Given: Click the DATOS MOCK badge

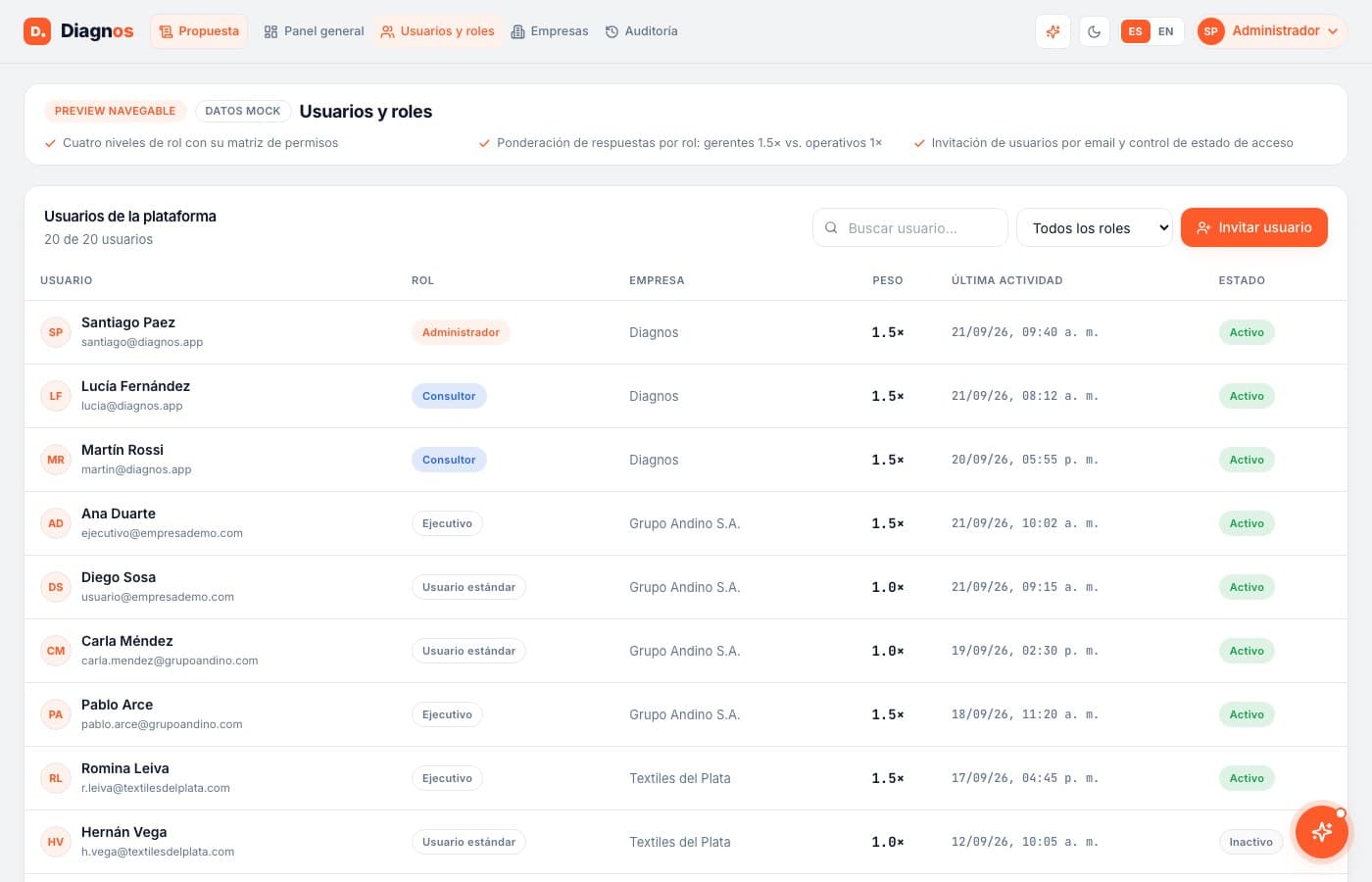Looking at the screenshot, I should click(x=242, y=111).
